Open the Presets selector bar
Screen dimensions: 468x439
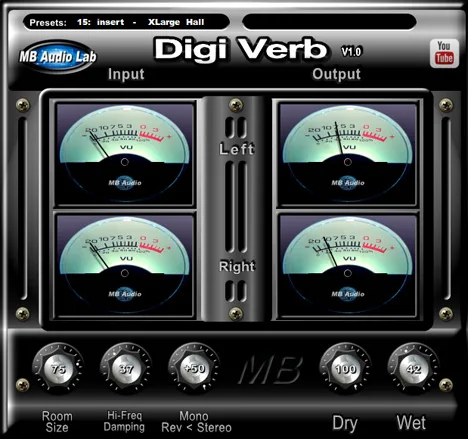(126, 22)
